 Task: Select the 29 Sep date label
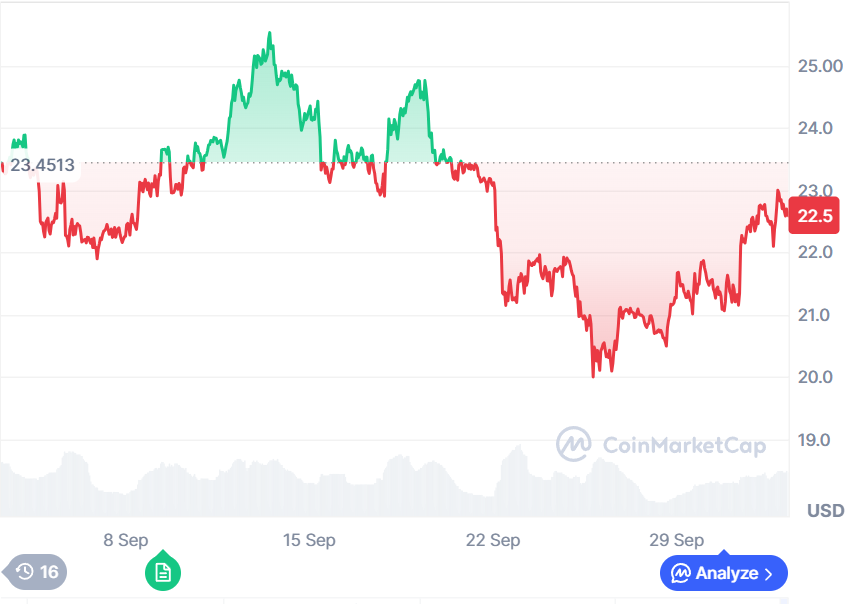point(676,540)
